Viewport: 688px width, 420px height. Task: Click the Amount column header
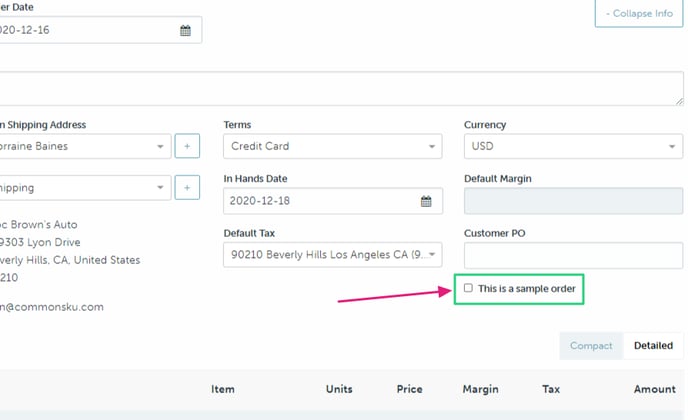click(654, 389)
